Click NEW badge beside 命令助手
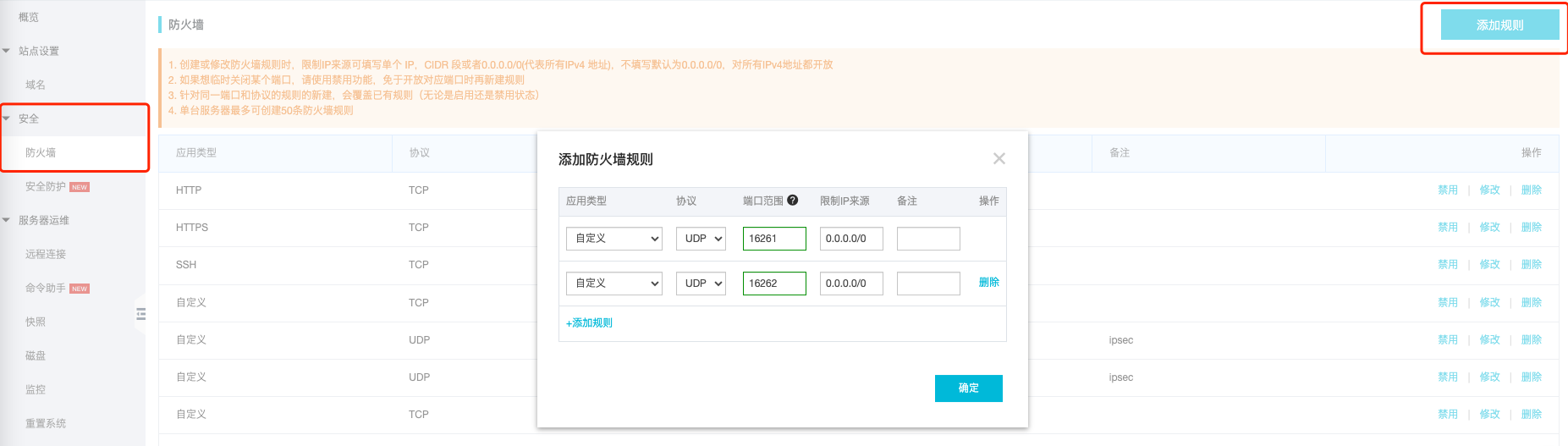The width and height of the screenshot is (1568, 446). pos(80,289)
